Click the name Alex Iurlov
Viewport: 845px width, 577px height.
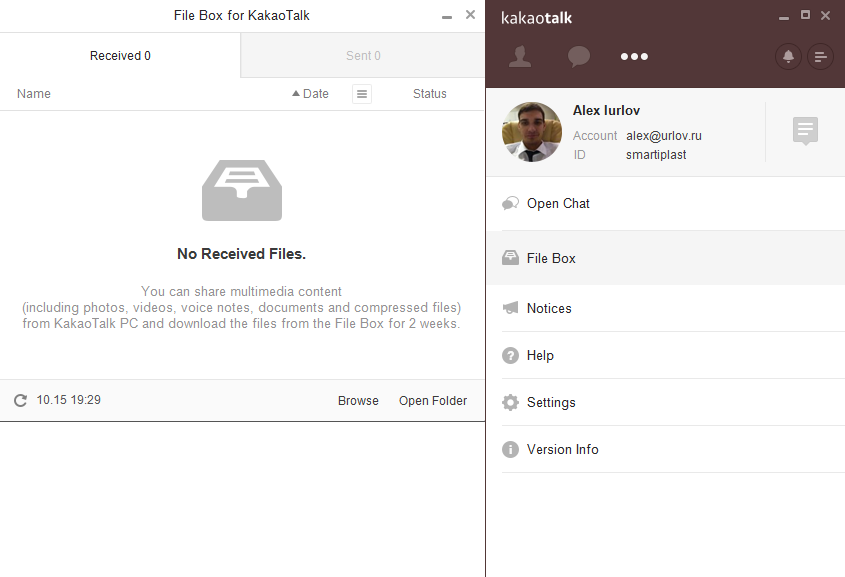(606, 110)
